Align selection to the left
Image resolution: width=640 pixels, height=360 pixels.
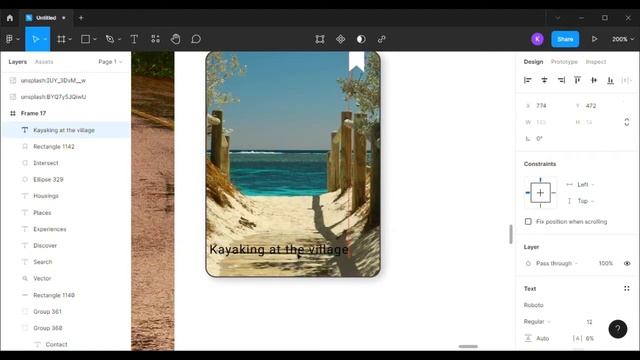coord(528,80)
